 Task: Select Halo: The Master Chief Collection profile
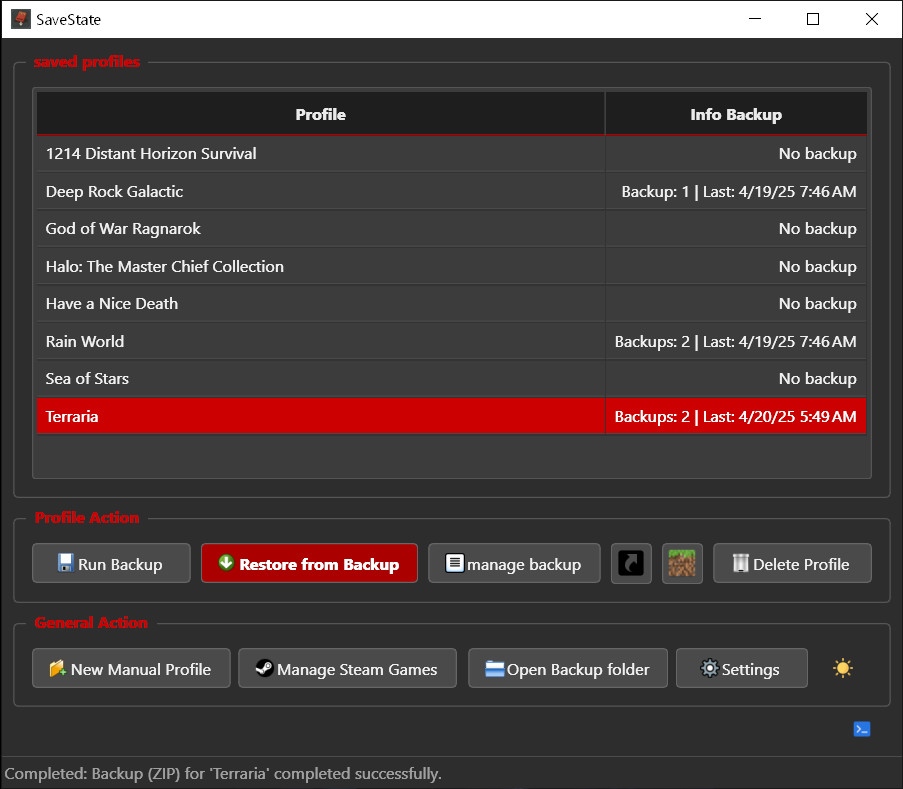coord(321,266)
